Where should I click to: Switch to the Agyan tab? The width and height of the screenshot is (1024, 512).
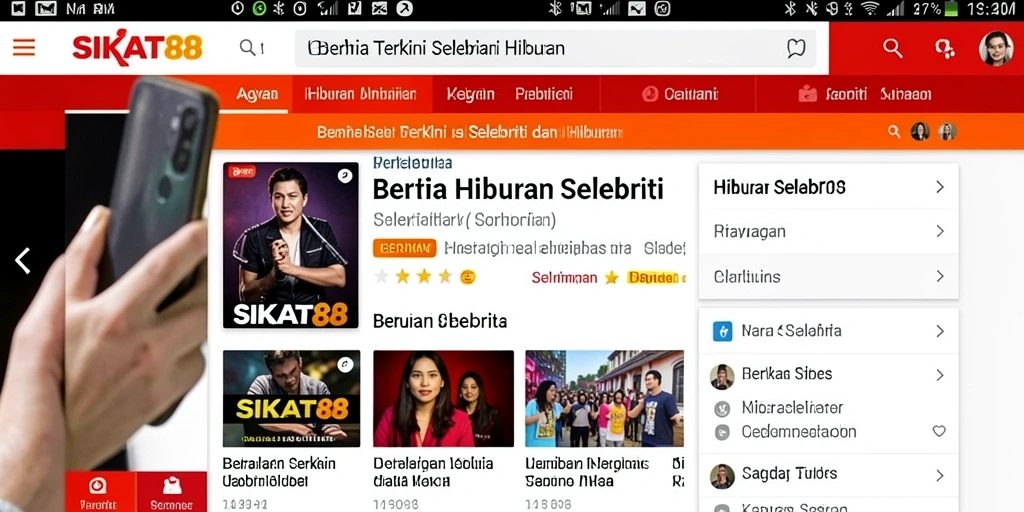tap(257, 94)
